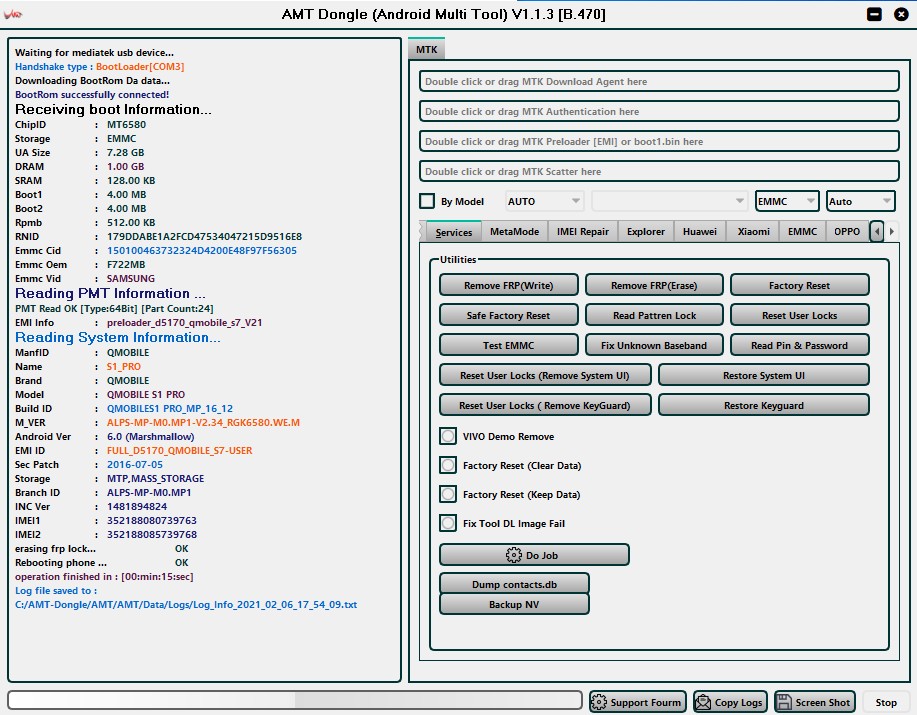Click the Restore Keyguard button

pos(764,405)
